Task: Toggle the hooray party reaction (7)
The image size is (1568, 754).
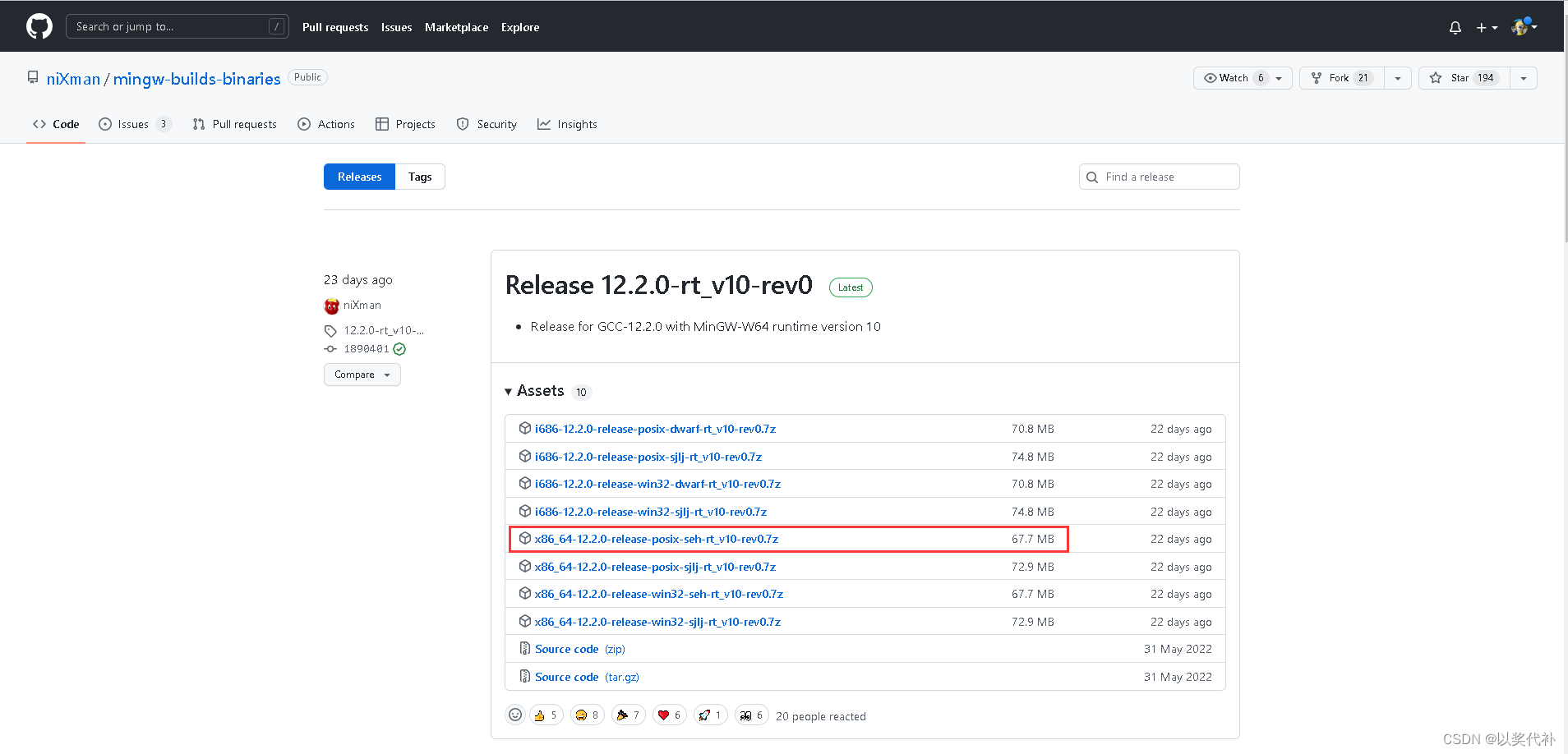Action: (629, 715)
